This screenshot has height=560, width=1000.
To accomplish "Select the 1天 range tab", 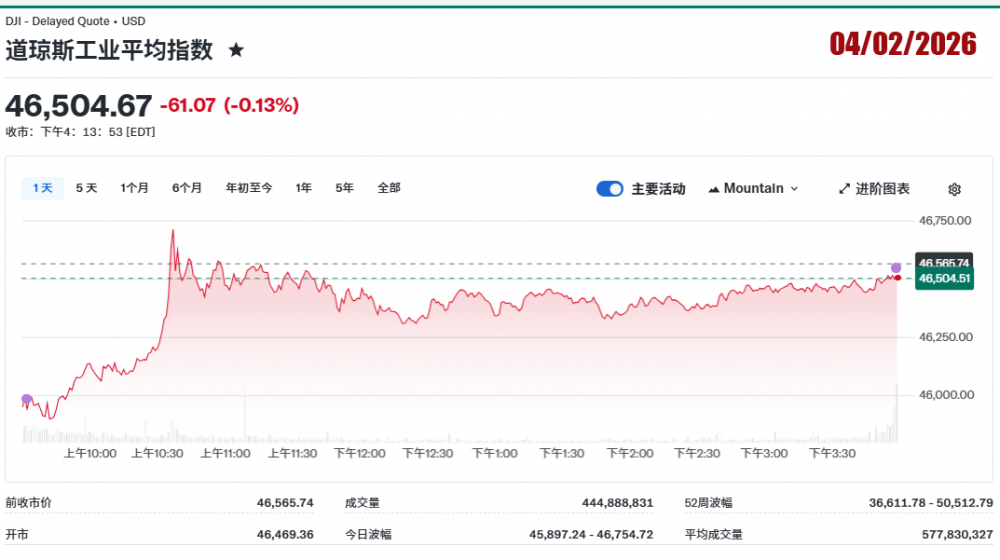I will tap(43, 188).
